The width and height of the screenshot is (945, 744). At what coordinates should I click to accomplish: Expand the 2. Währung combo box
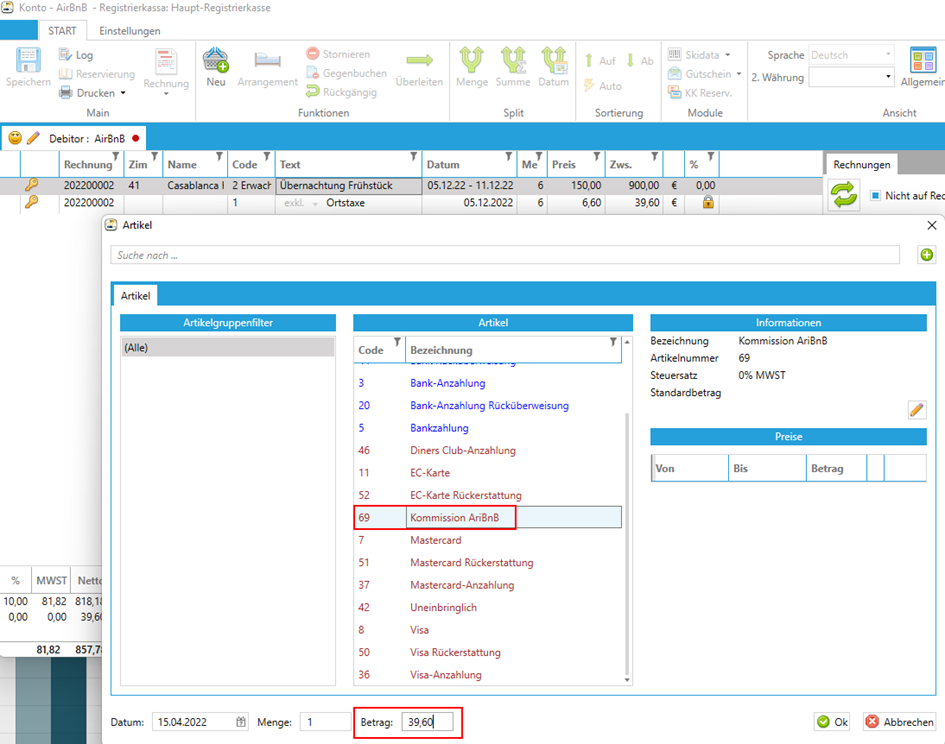pyautogui.click(x=888, y=77)
